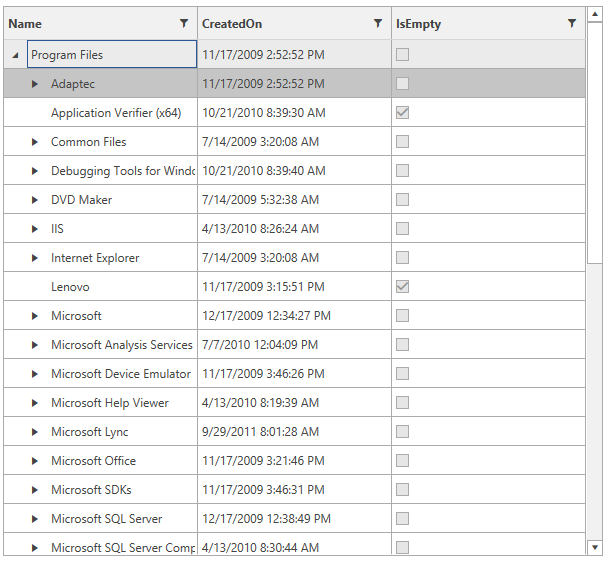Screen dimensions: 608x561
Task: Click date 7/14/2009 5:32:38 AM cell
Action: click(294, 200)
